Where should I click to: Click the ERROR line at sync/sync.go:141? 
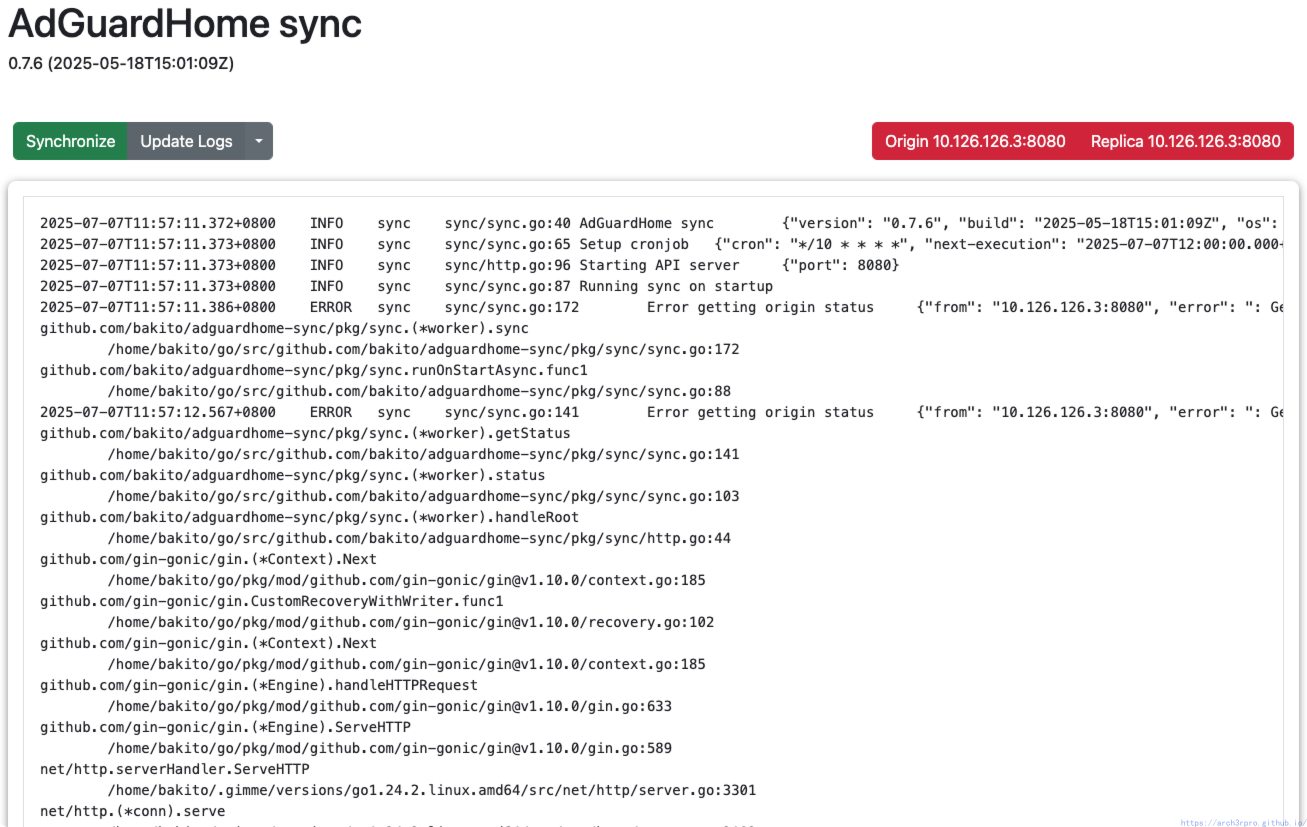[661, 412]
